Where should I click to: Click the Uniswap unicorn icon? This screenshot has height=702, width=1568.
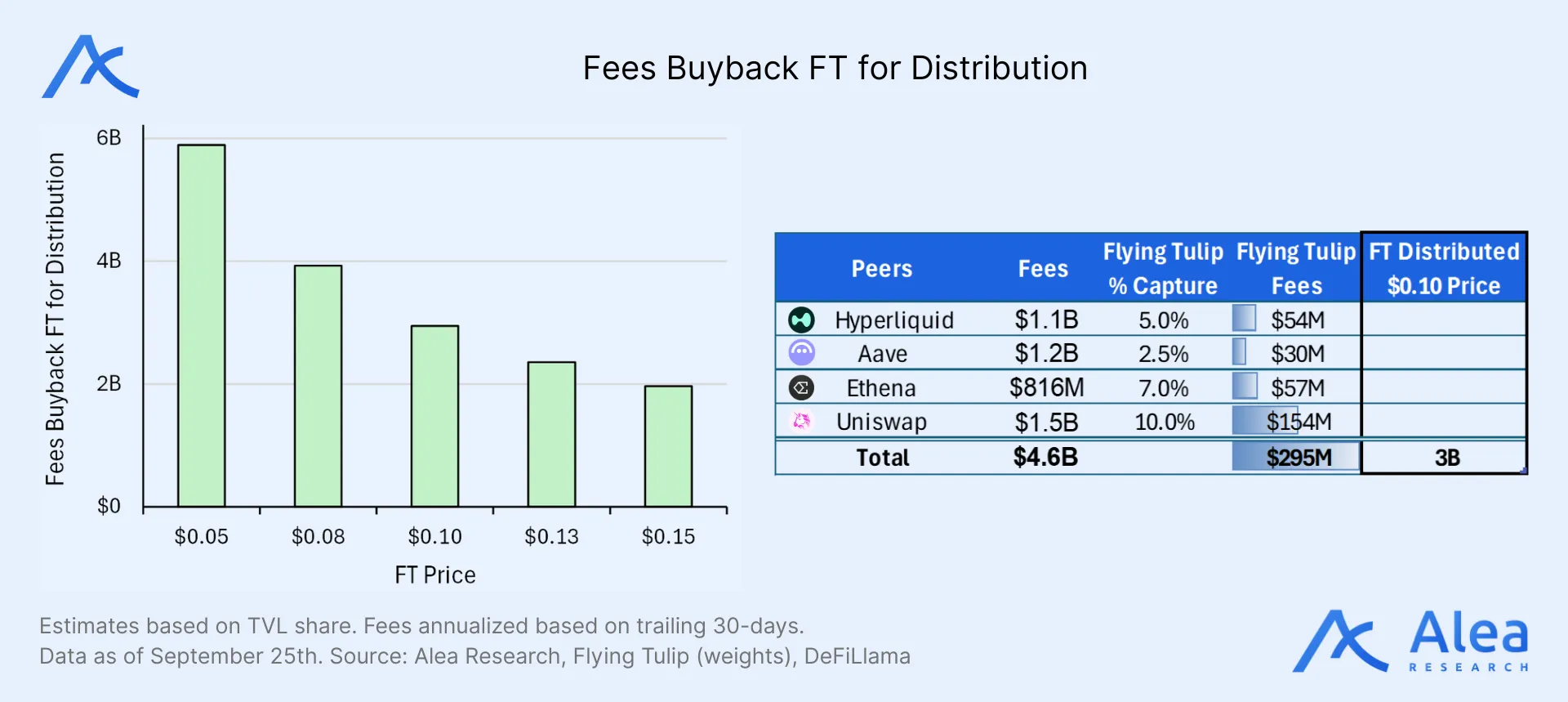pos(801,421)
